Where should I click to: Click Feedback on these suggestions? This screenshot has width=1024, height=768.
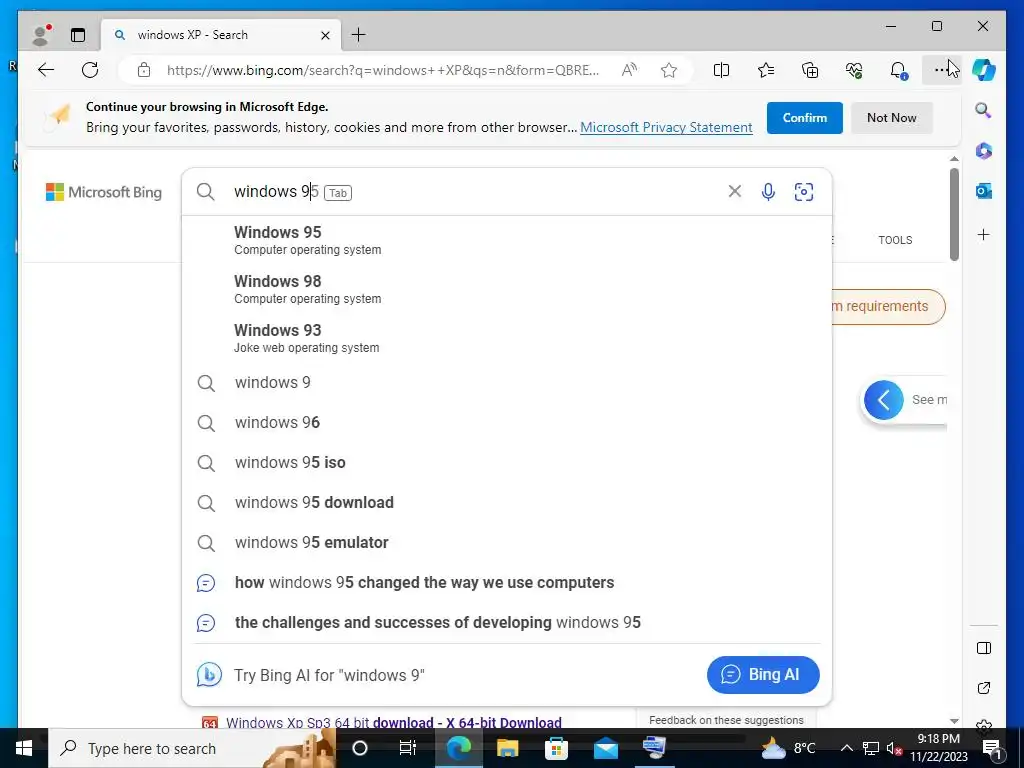(726, 720)
